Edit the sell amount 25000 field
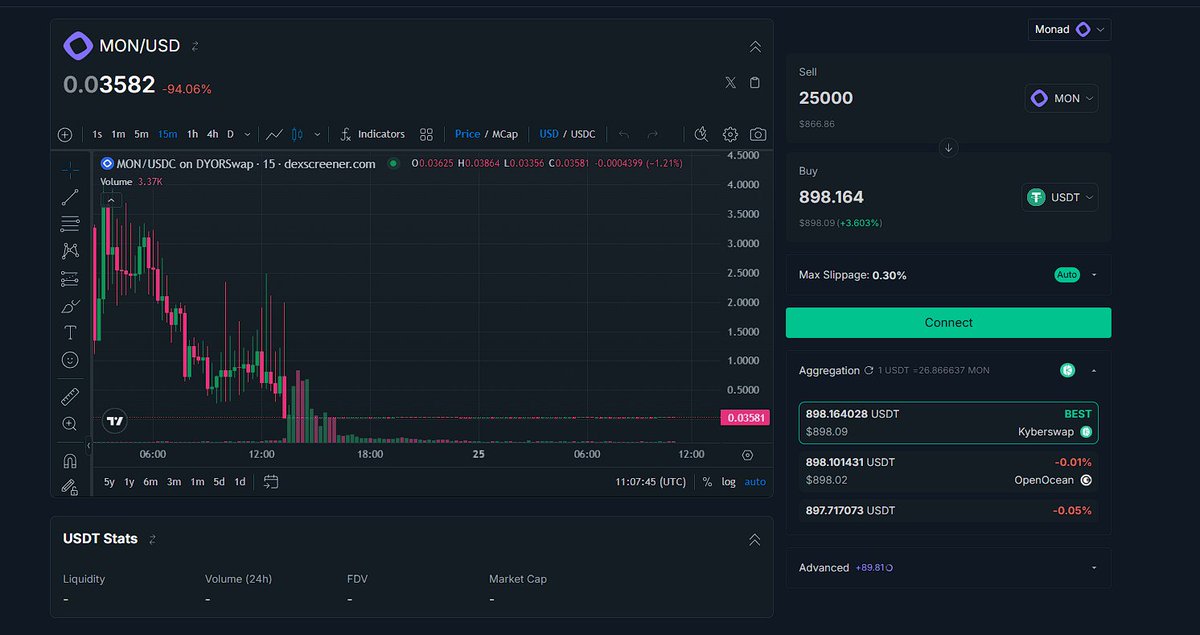This screenshot has width=1200, height=635. click(826, 98)
